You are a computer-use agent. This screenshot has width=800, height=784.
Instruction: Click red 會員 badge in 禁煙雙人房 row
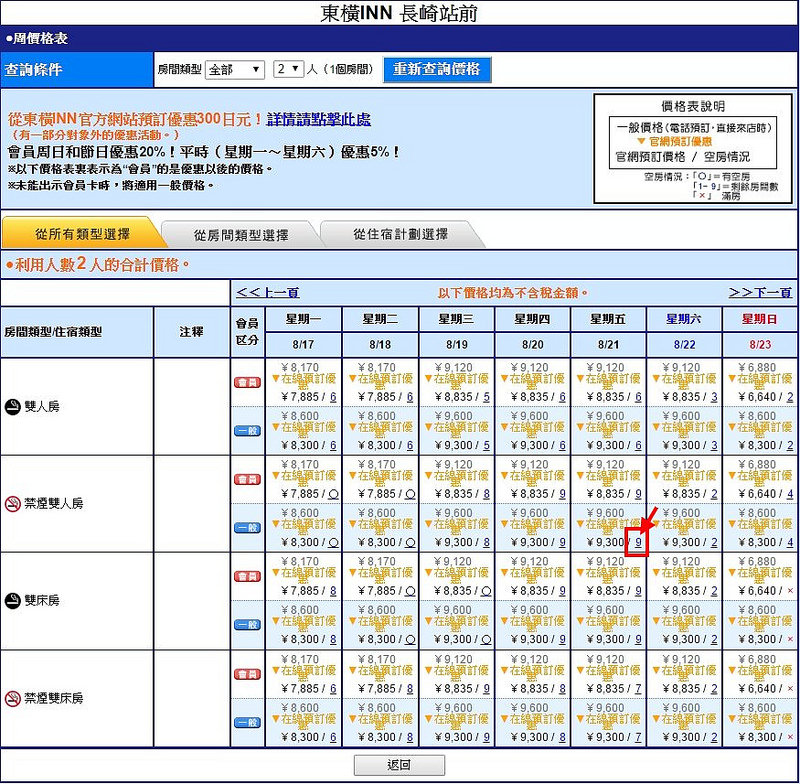coord(247,479)
